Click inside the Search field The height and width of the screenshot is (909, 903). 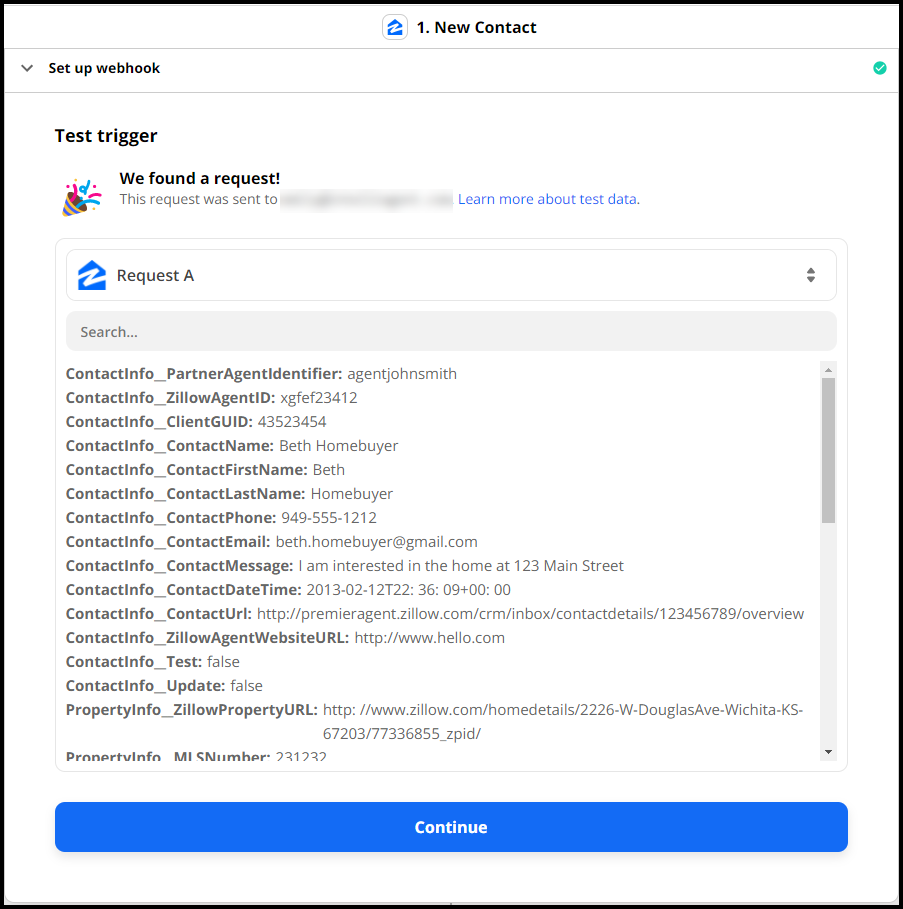[450, 330]
